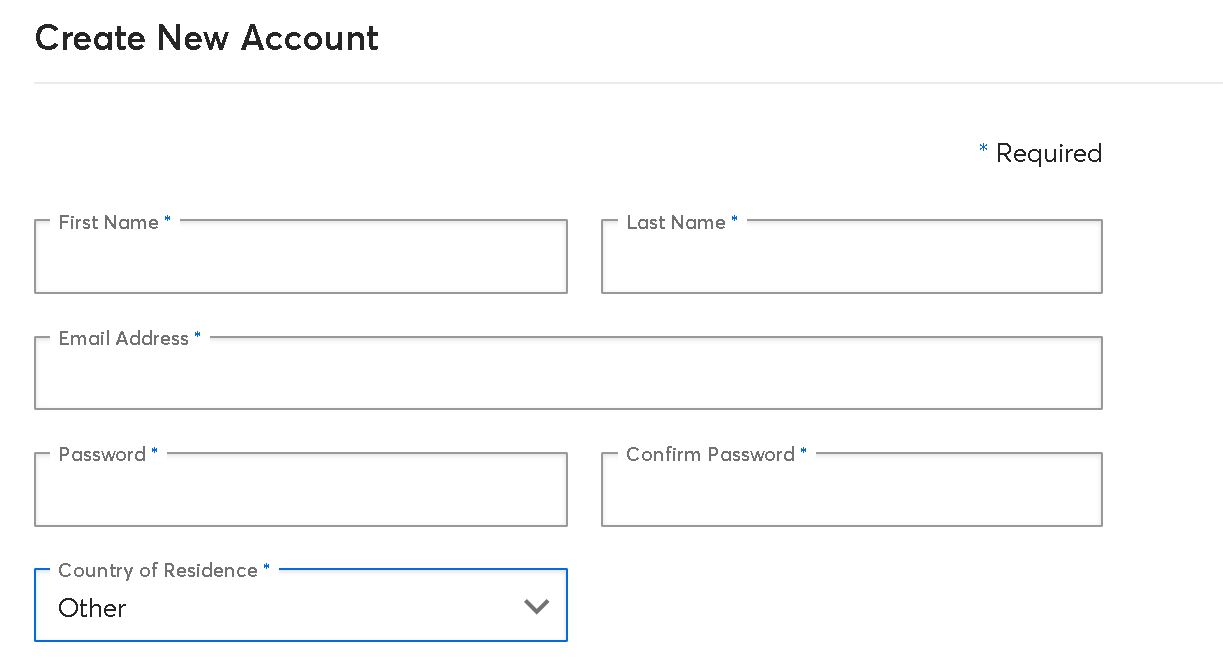The image size is (1223, 659).
Task: Open the Country of Residence dropdown
Action: 300,606
